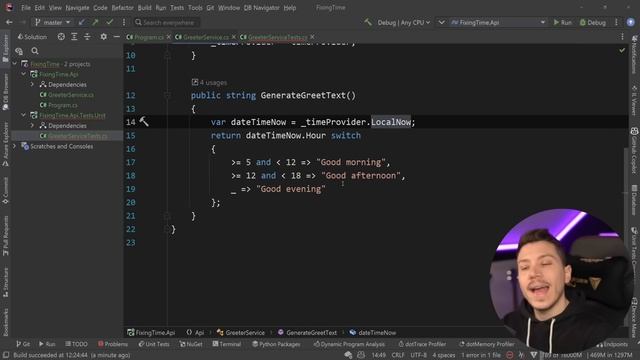The image size is (640, 360).
Task: Collapse the FixingTime solution node
Action: (15, 64)
